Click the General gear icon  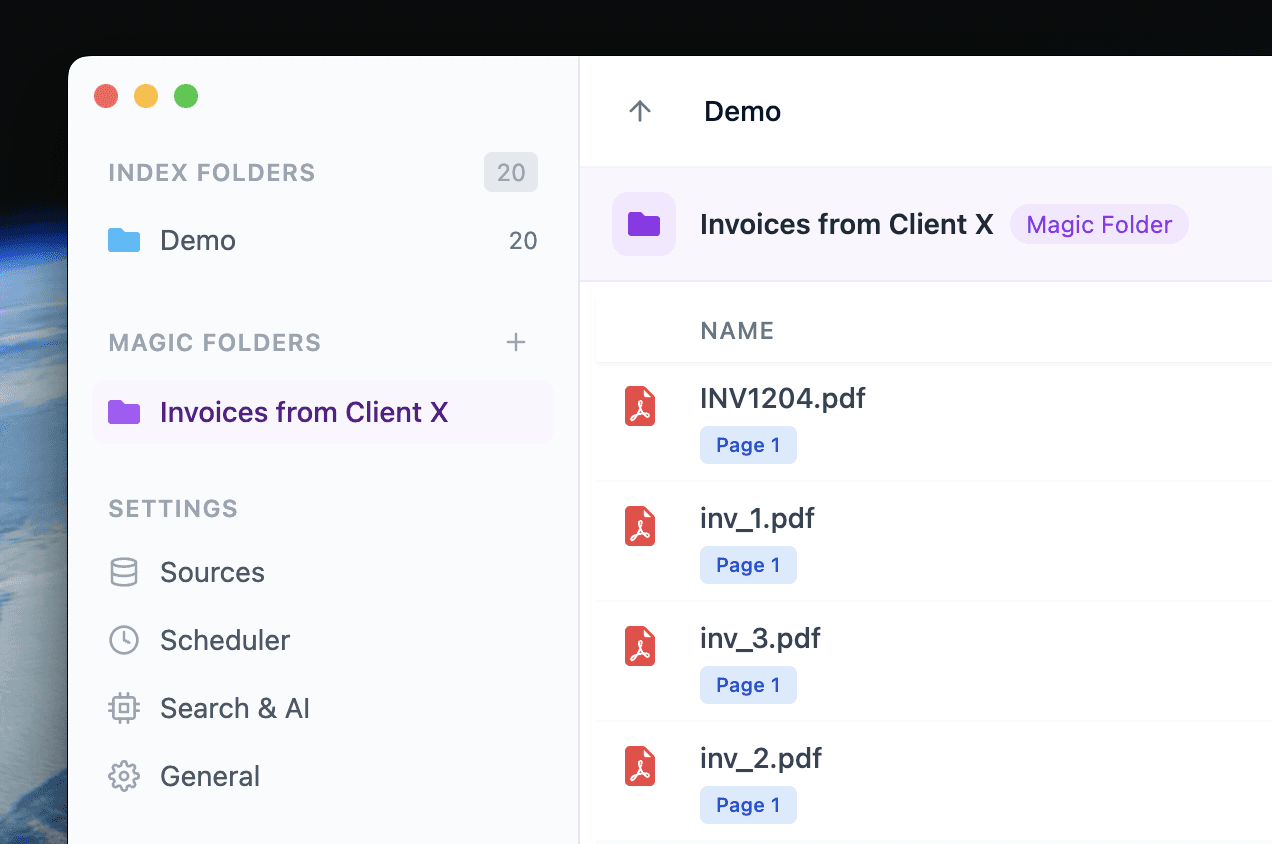[124, 776]
